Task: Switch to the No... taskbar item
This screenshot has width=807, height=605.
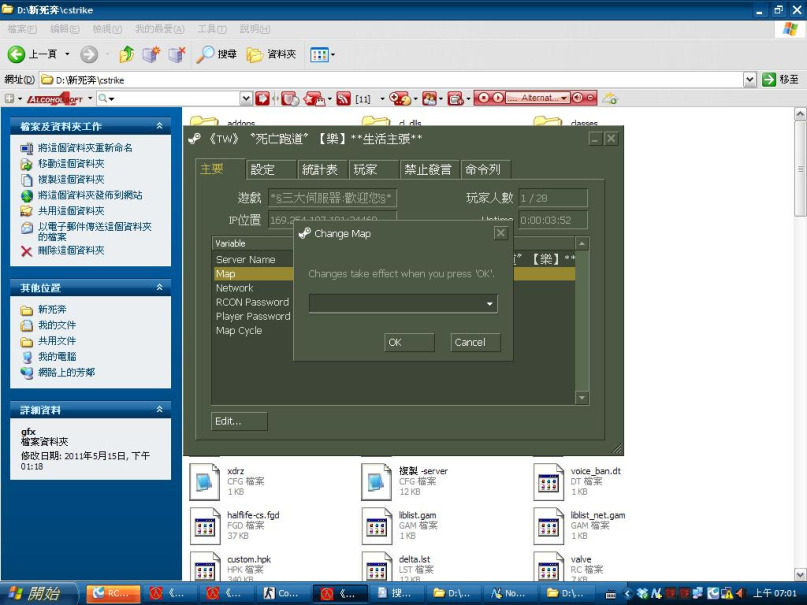Action: click(511, 593)
